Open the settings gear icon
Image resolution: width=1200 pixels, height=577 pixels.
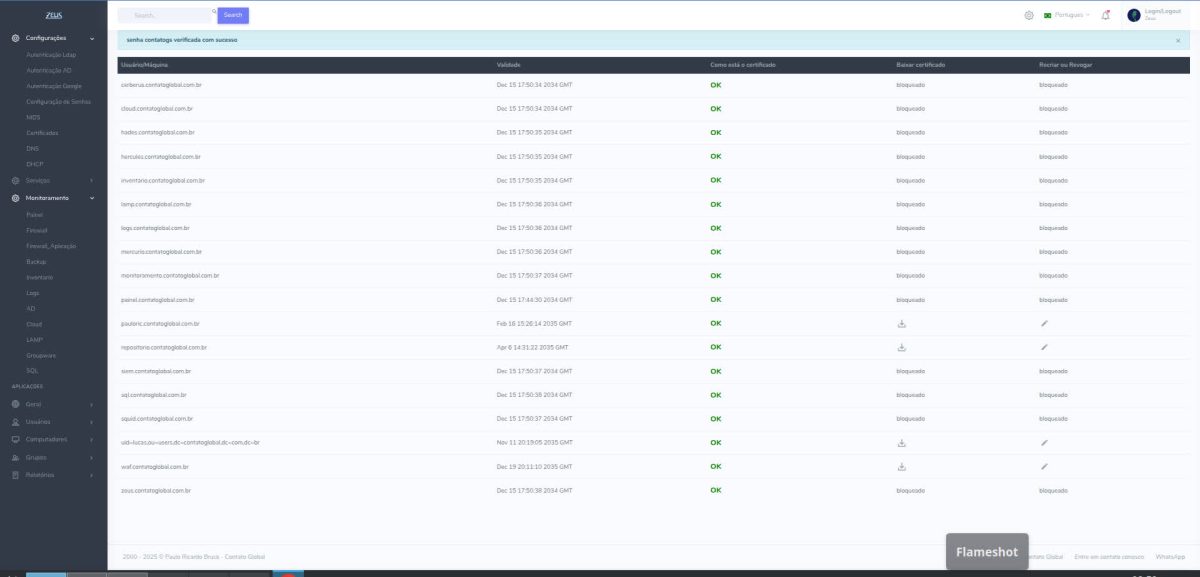(x=1029, y=15)
